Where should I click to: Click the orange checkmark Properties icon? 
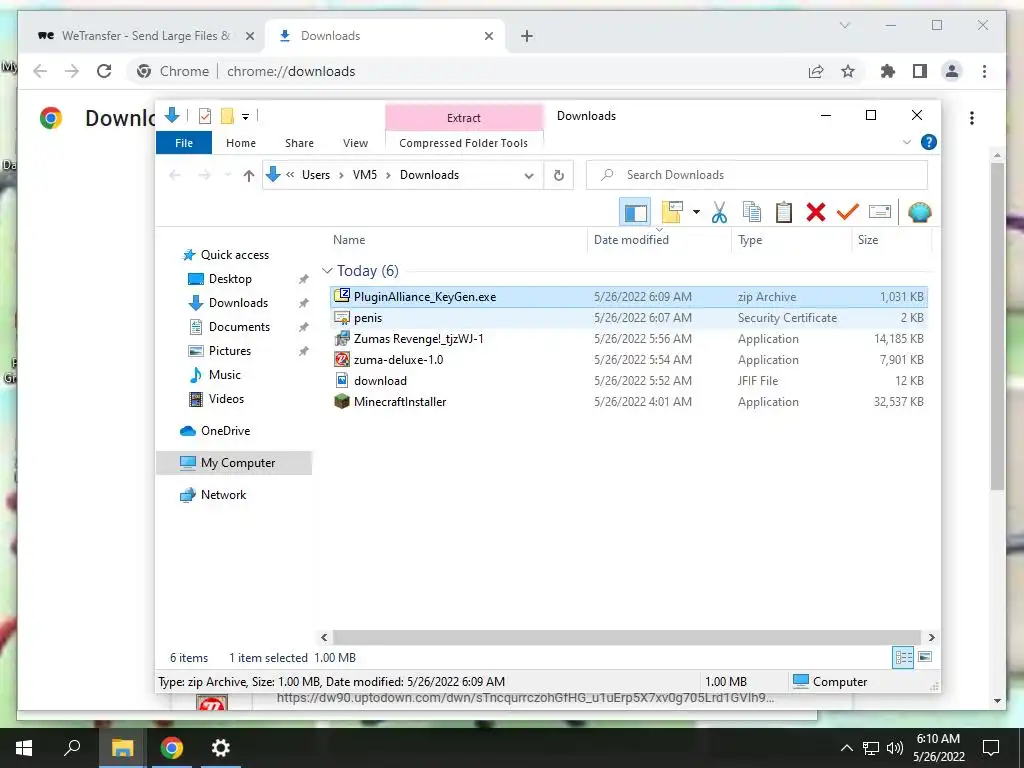click(x=848, y=212)
